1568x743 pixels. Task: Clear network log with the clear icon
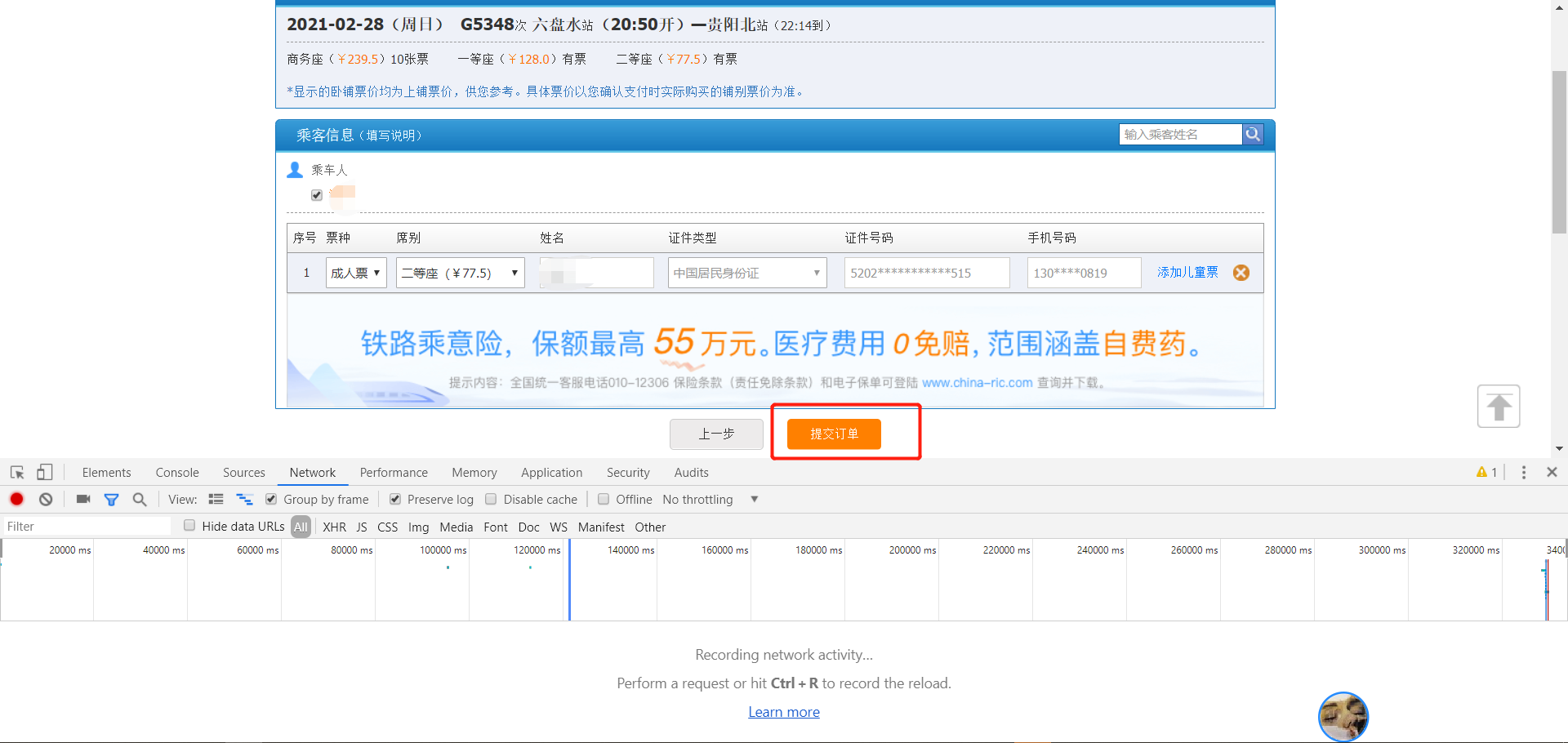[x=46, y=499]
